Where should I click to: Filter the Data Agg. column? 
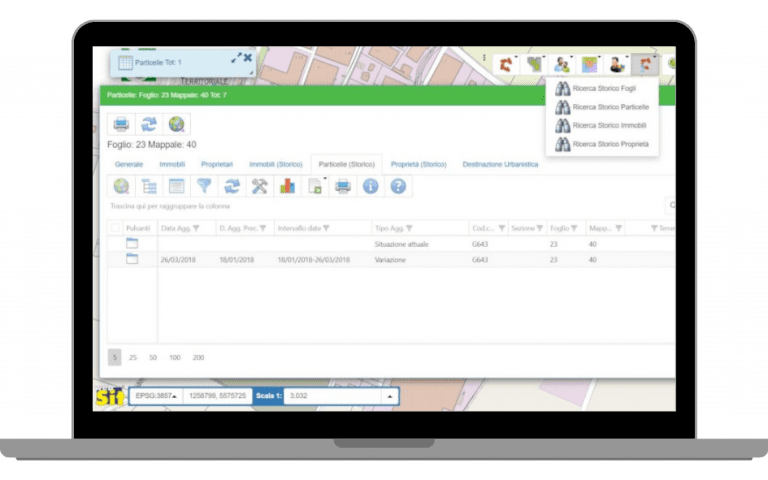[x=196, y=228]
